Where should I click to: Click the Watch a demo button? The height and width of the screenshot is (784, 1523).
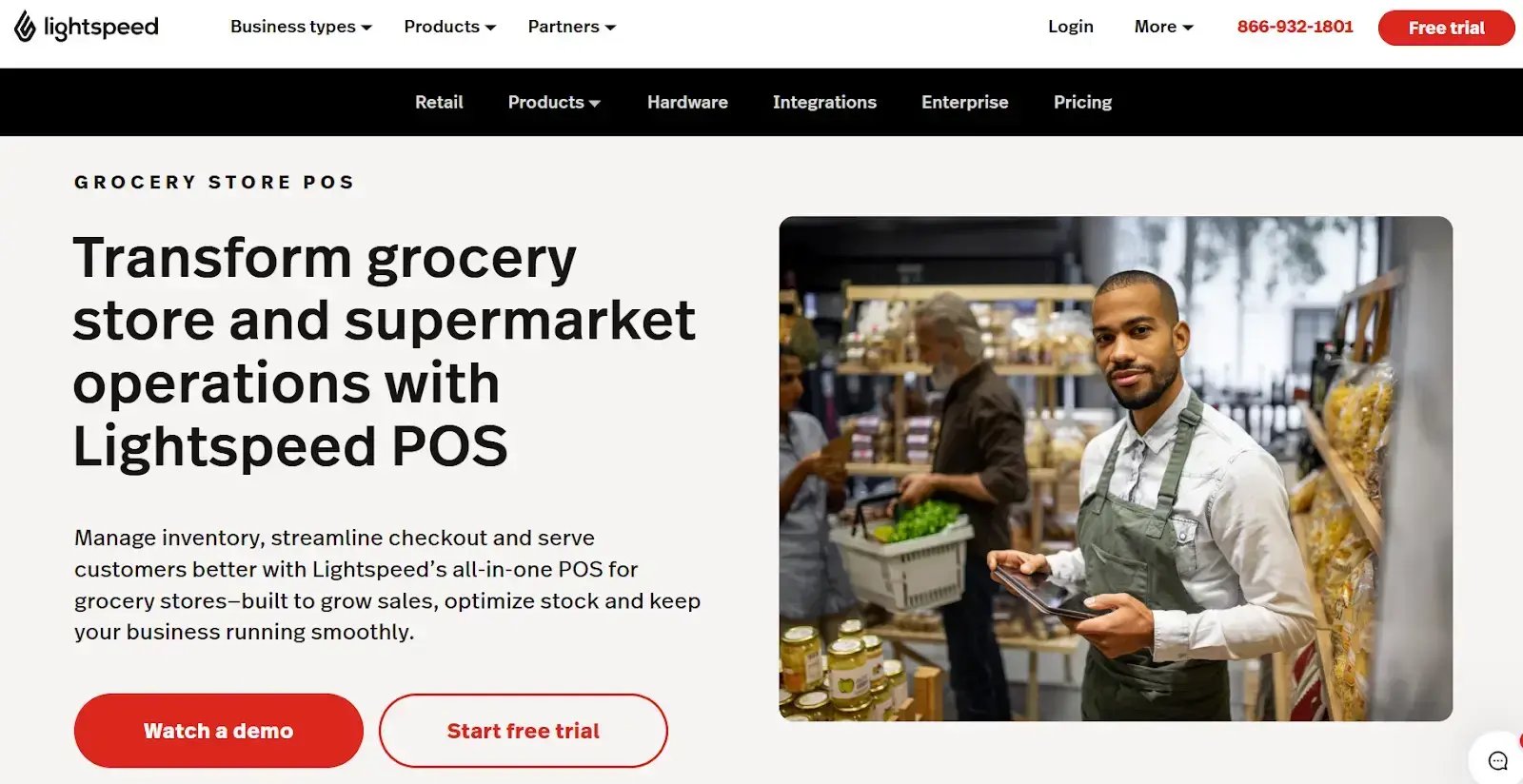219,731
